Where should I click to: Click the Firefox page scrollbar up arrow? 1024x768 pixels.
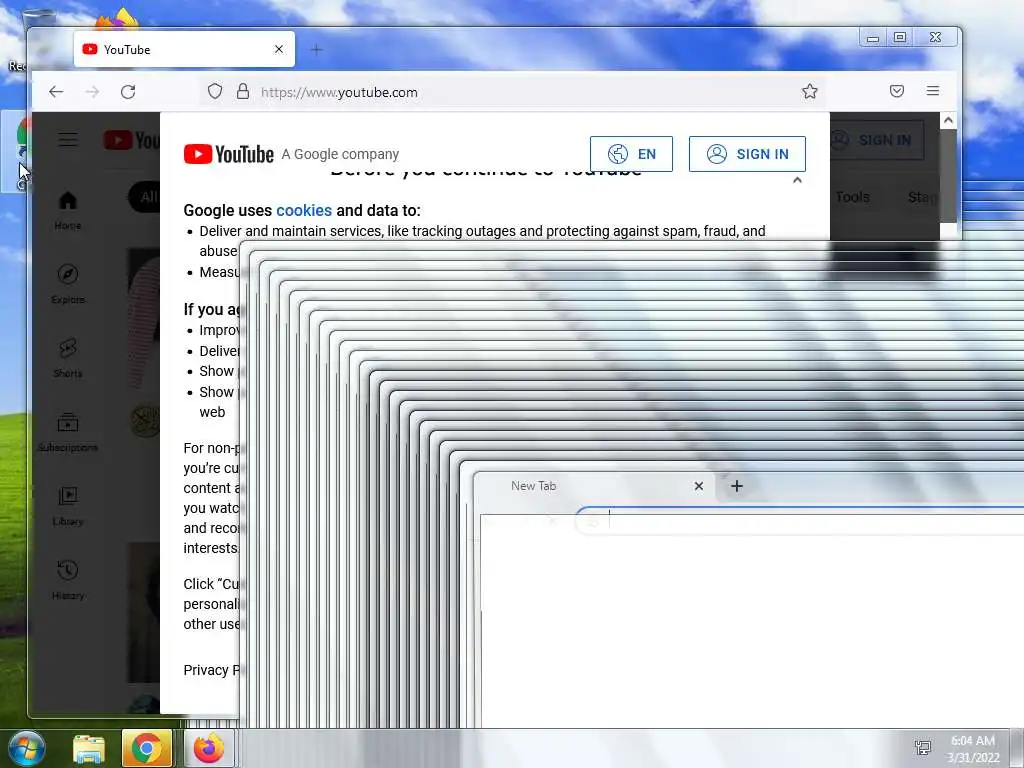[948, 120]
